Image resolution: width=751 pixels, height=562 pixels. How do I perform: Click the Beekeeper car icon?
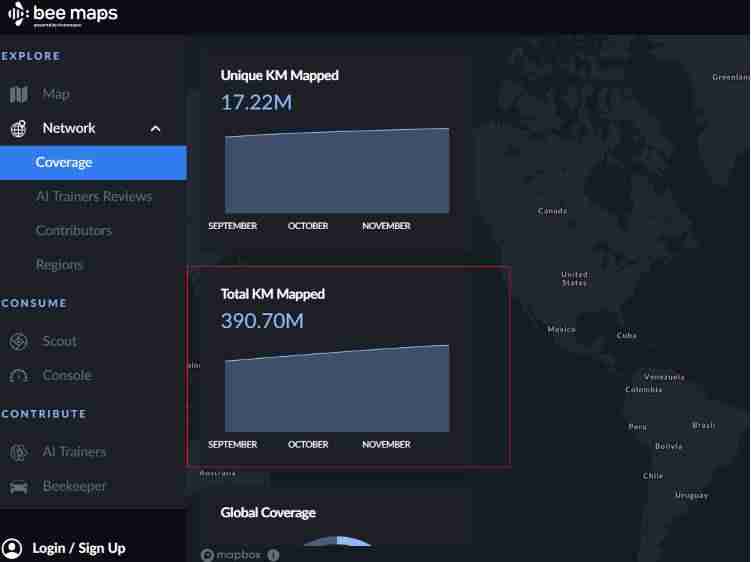click(x=19, y=487)
